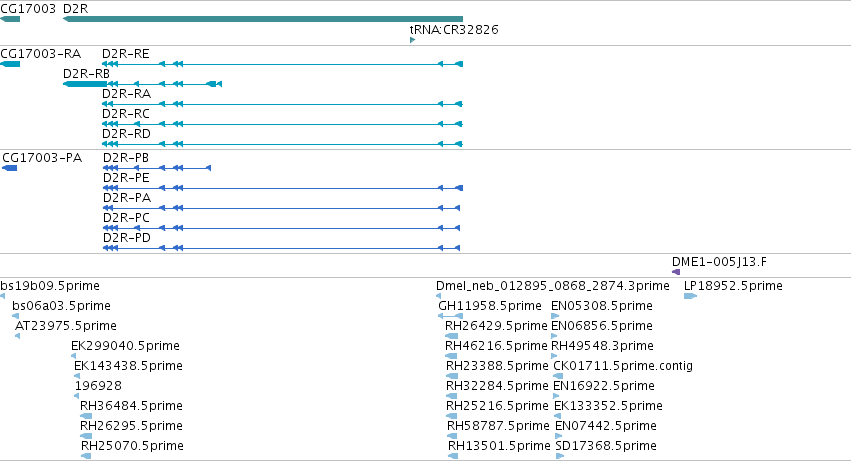Click the CG17003 gene label

click(x=28, y=9)
